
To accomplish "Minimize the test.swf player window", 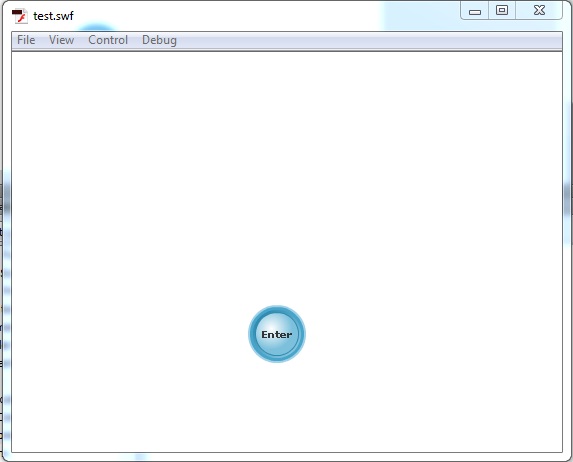I will pos(475,11).
